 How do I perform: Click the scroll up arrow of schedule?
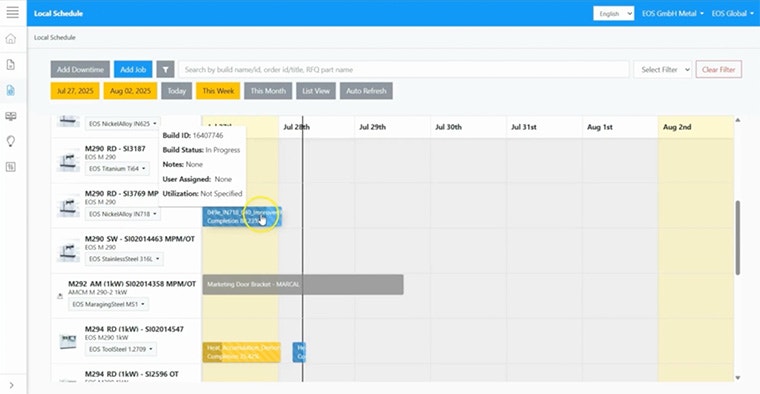click(x=738, y=120)
